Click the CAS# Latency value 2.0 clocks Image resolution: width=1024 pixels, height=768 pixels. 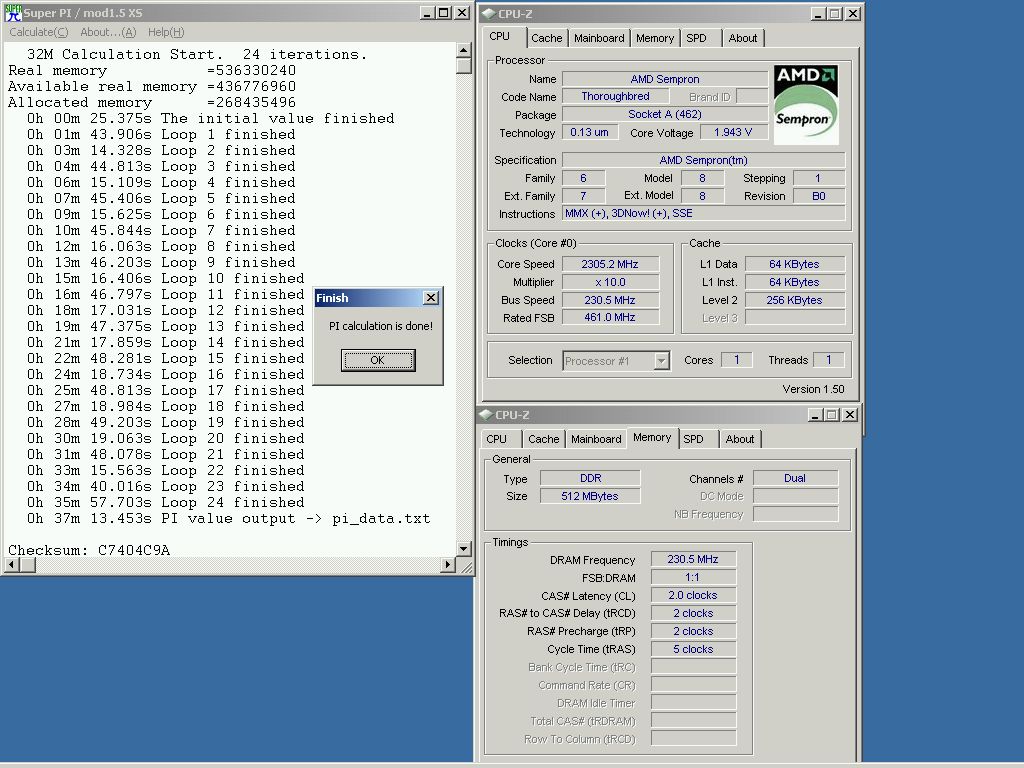pyautogui.click(x=693, y=595)
